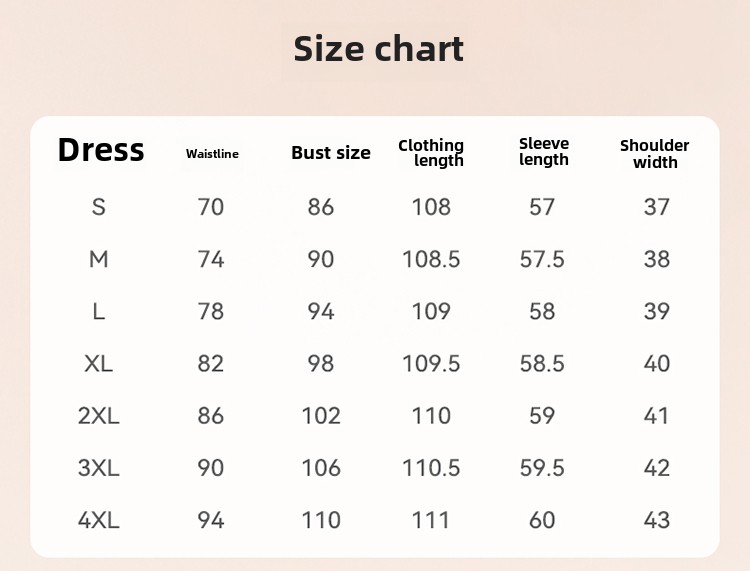Select the S size row label
The width and height of the screenshot is (750, 571).
point(99,207)
